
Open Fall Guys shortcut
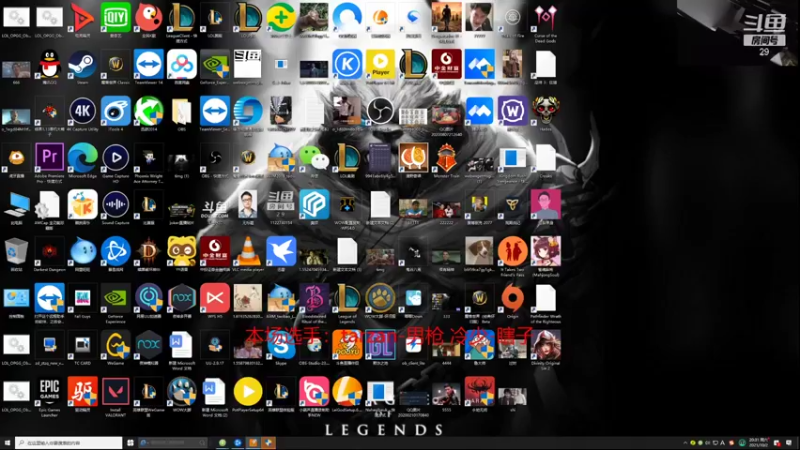click(x=83, y=298)
